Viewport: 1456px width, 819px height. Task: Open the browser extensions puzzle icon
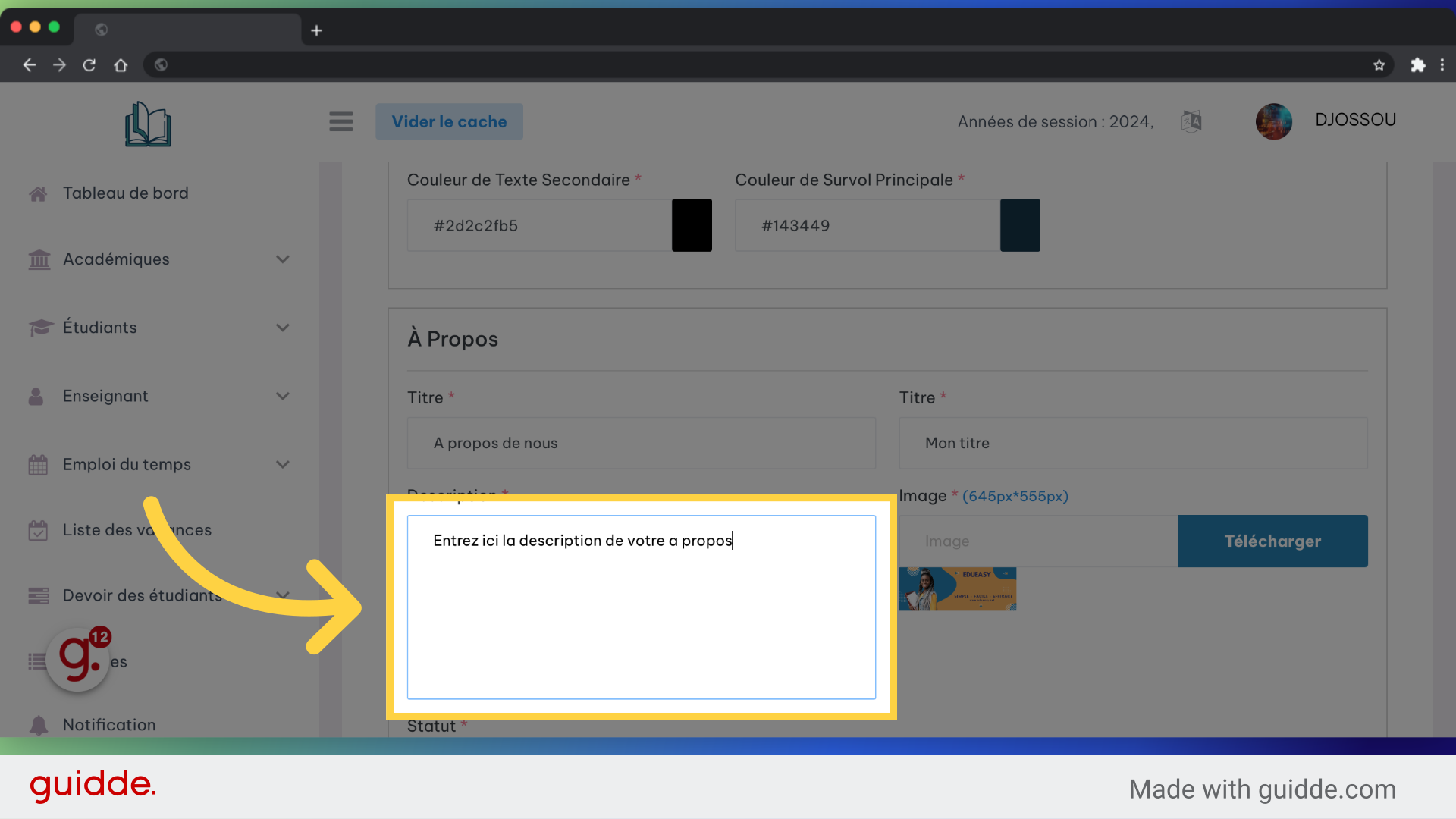[x=1417, y=65]
